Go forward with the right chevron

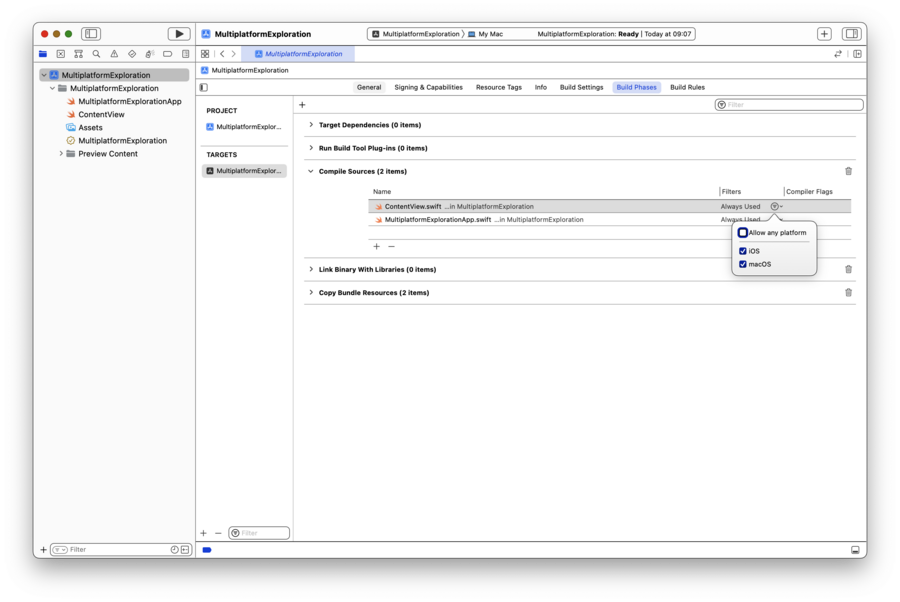(234, 54)
